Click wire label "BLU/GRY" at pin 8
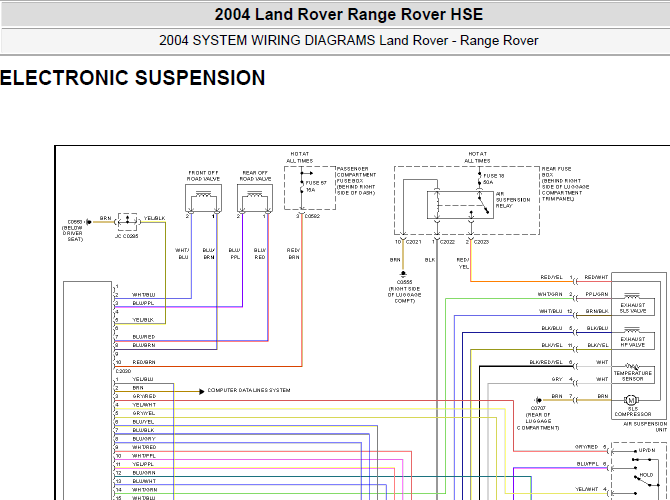 click(x=144, y=439)
